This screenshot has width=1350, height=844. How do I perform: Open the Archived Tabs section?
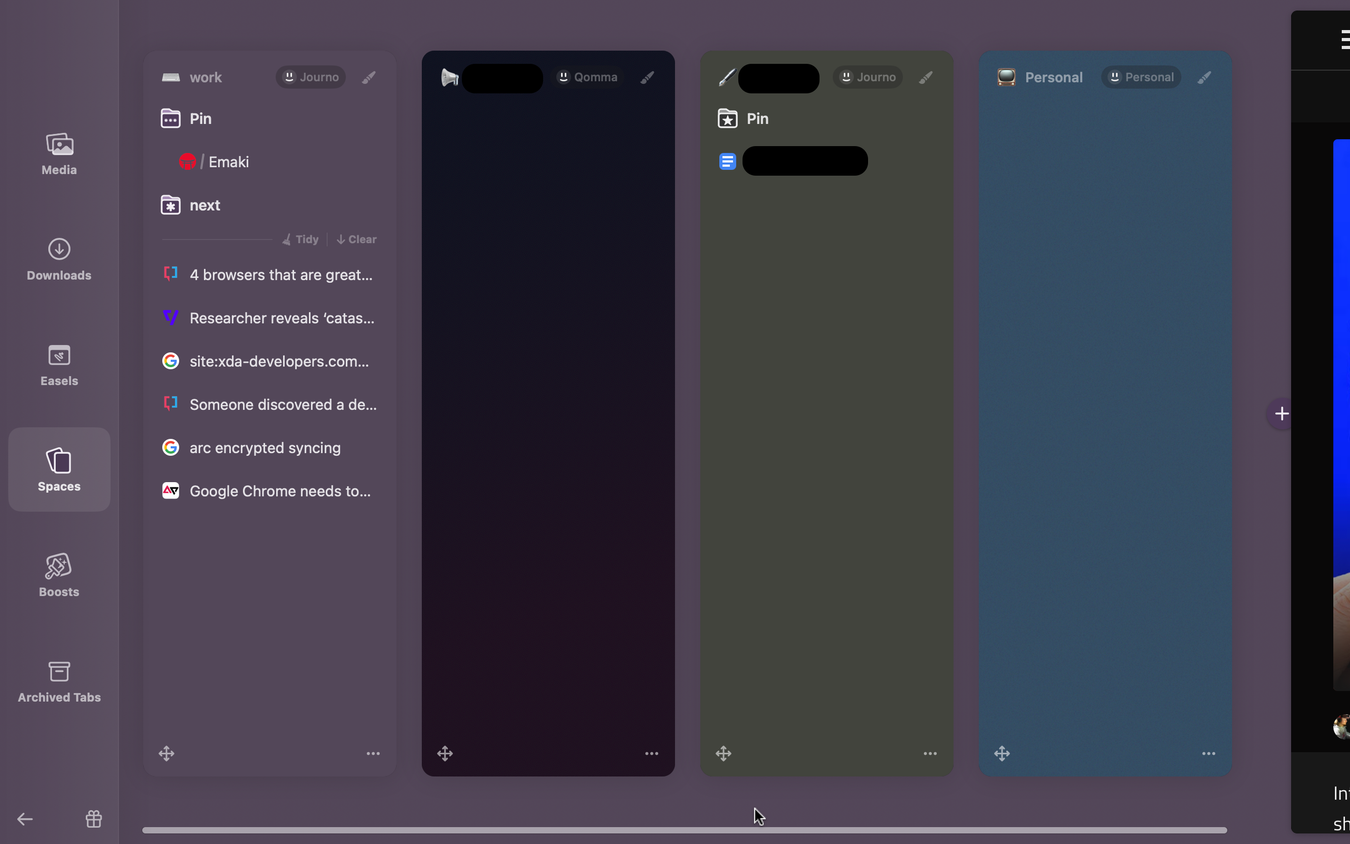coord(59,682)
